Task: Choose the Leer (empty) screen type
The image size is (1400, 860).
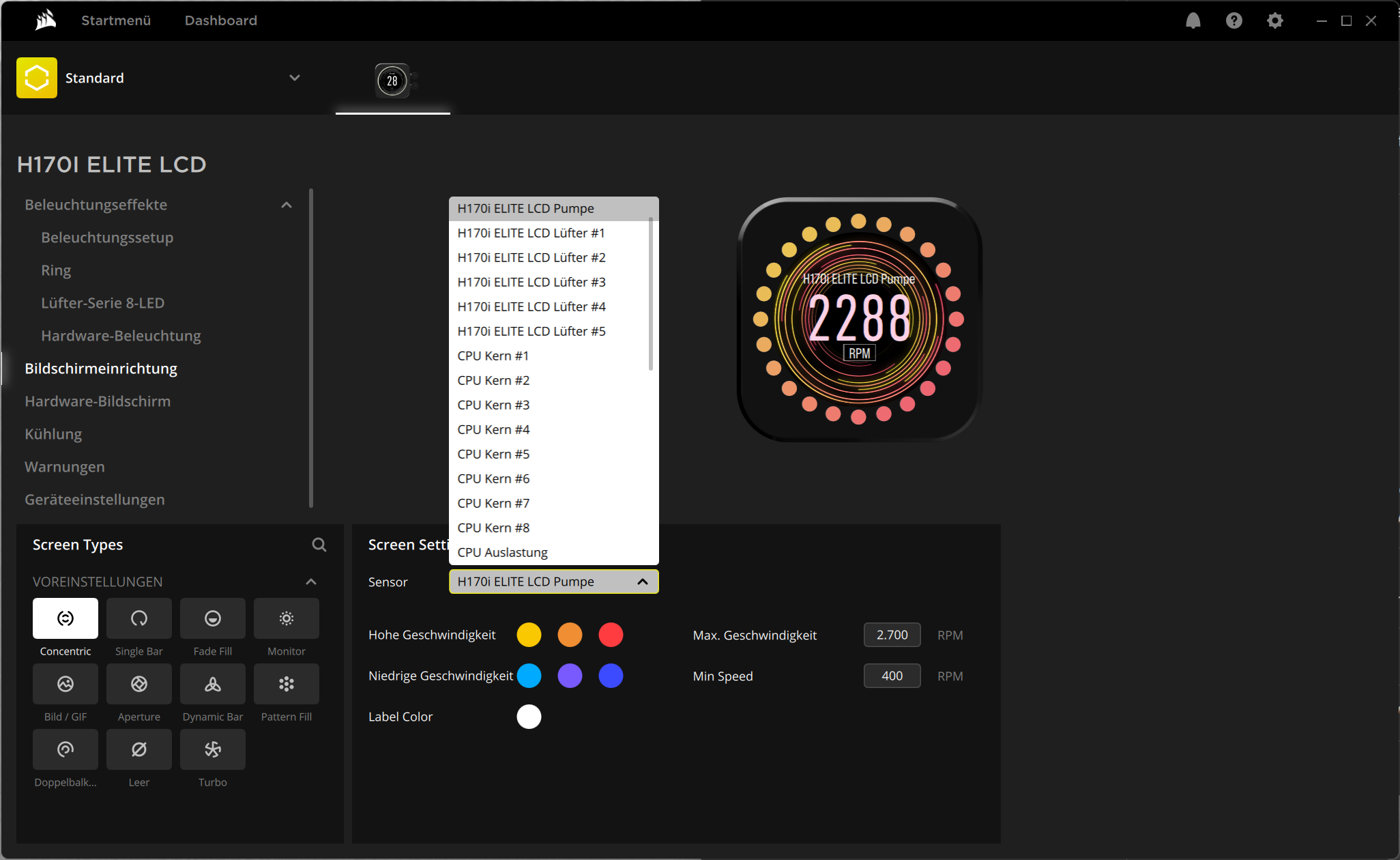Action: point(139,749)
